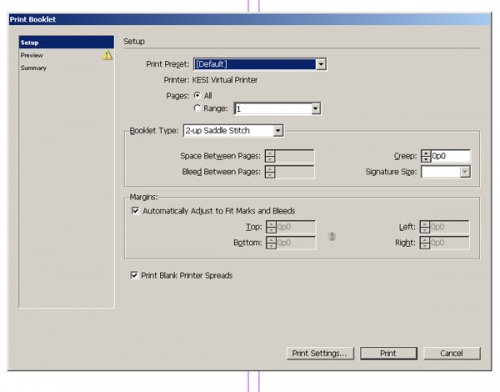Uncheck Print Blank Printer Spreads
Viewport: 500px width, 392px height.
134,275
